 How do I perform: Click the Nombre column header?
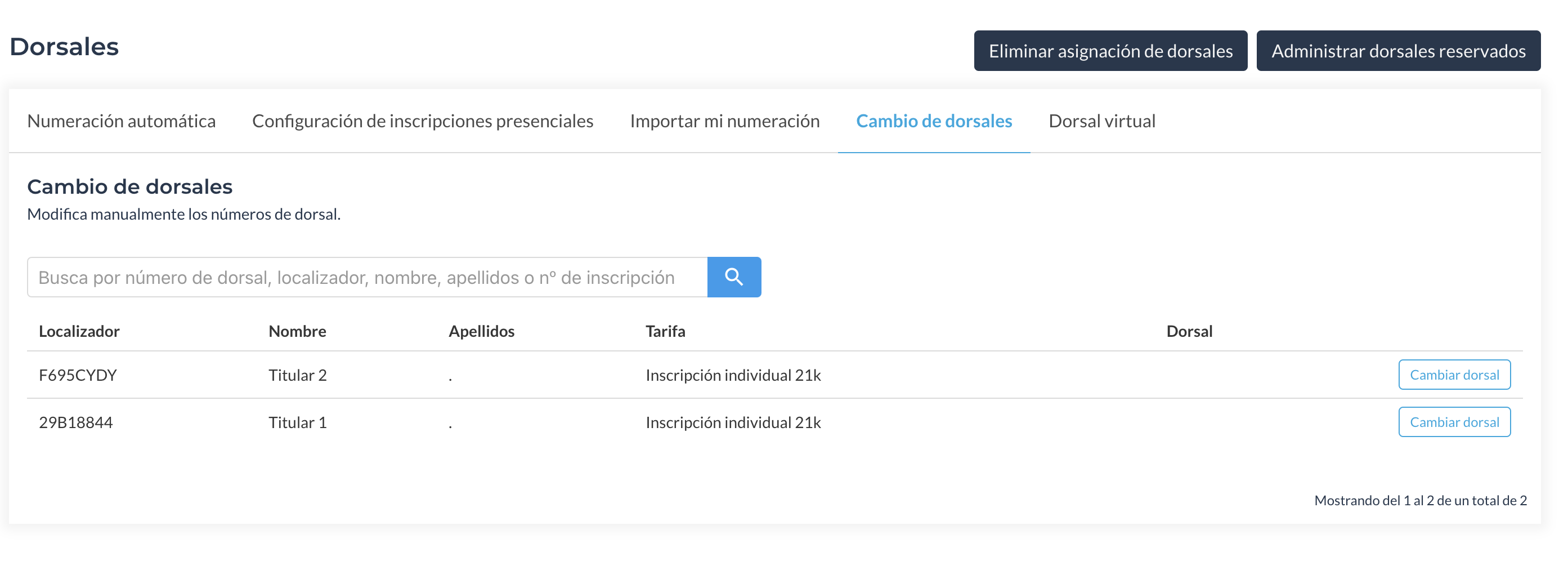(x=297, y=331)
